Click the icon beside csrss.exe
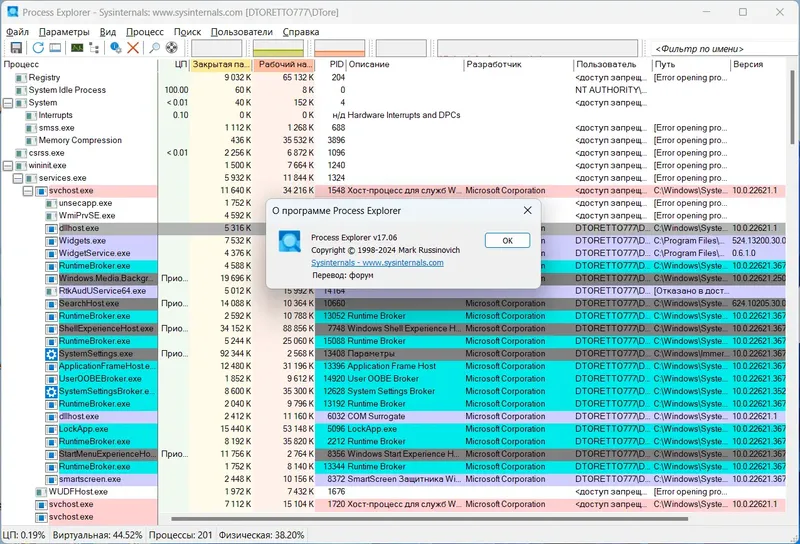This screenshot has width=800, height=544. pos(20,153)
